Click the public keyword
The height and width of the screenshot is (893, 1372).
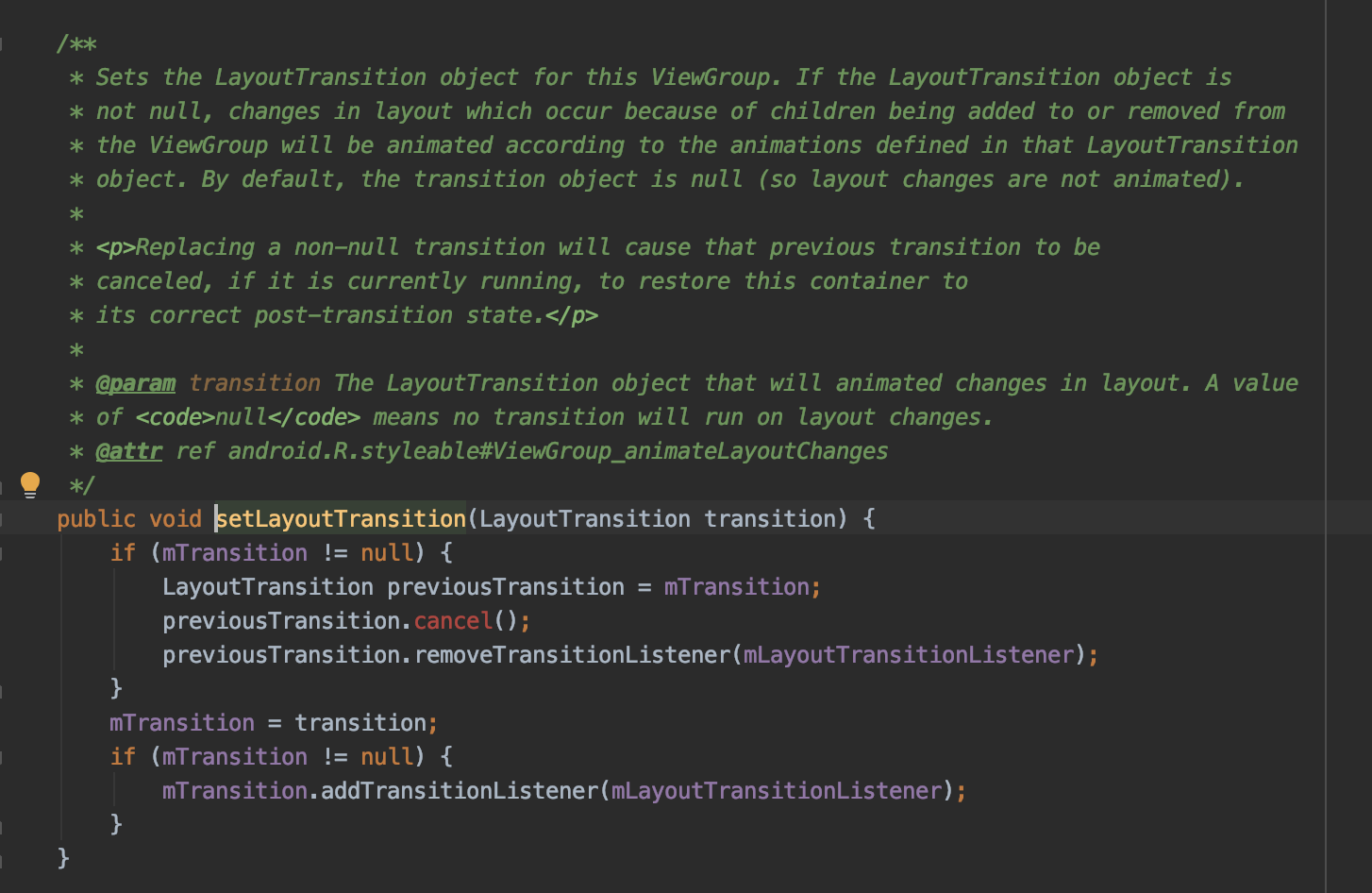coord(96,519)
